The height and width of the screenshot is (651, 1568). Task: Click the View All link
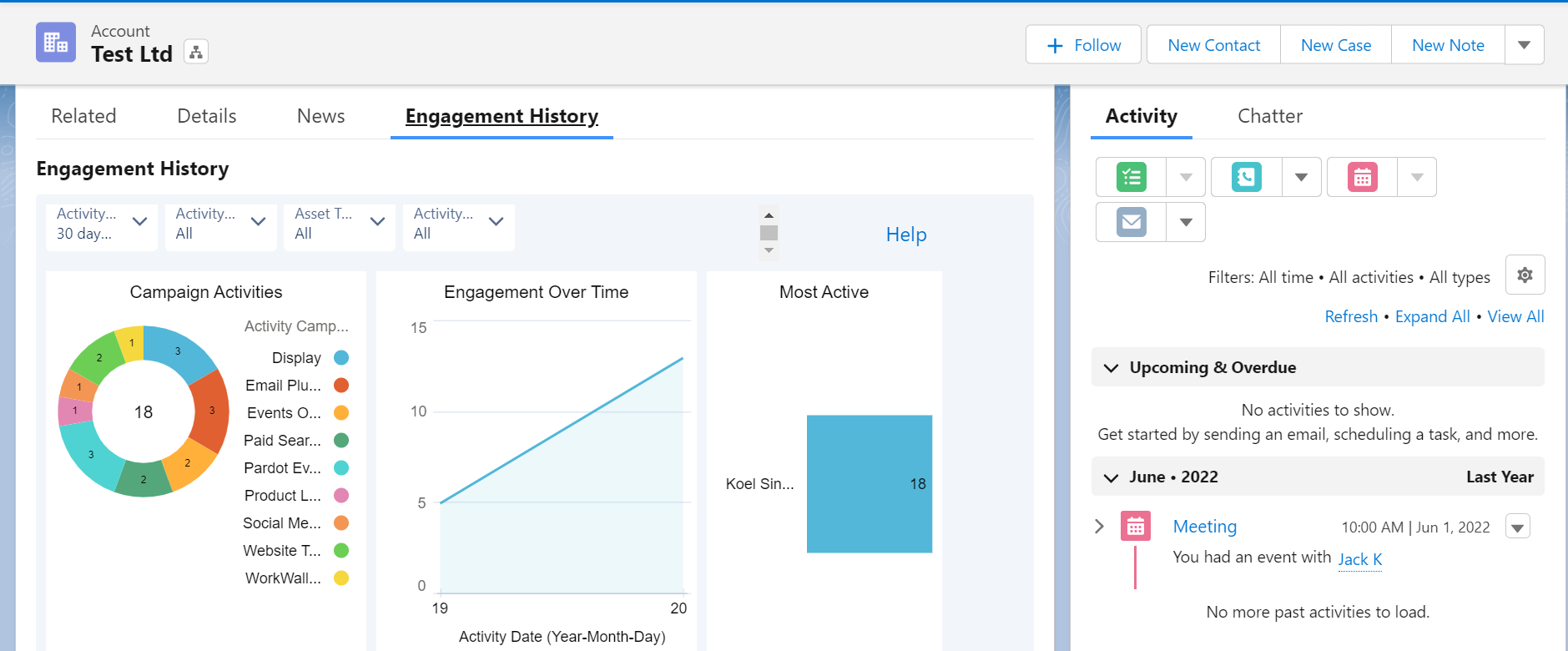coord(1515,316)
